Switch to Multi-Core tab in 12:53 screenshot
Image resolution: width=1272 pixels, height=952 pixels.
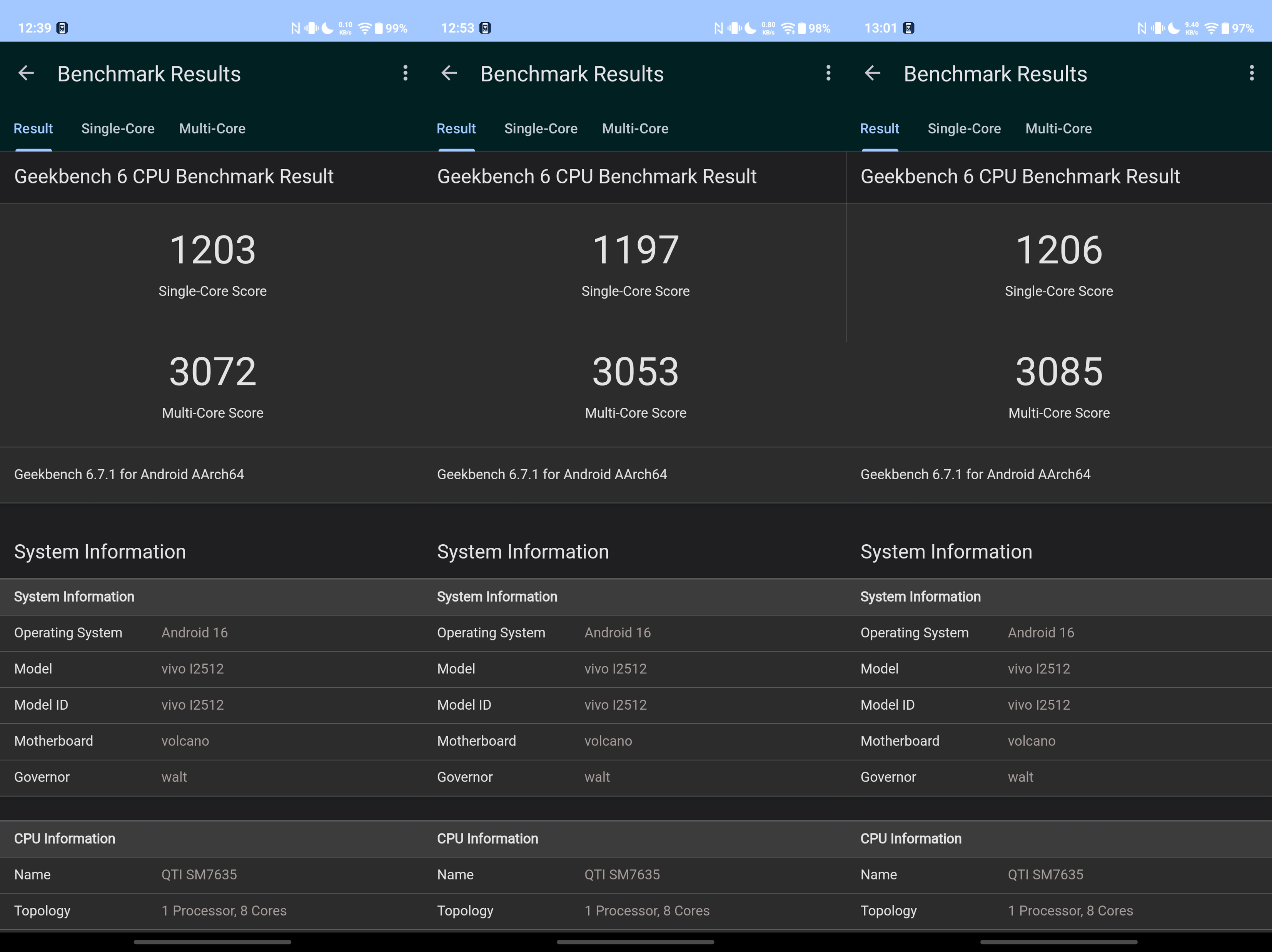tap(636, 128)
